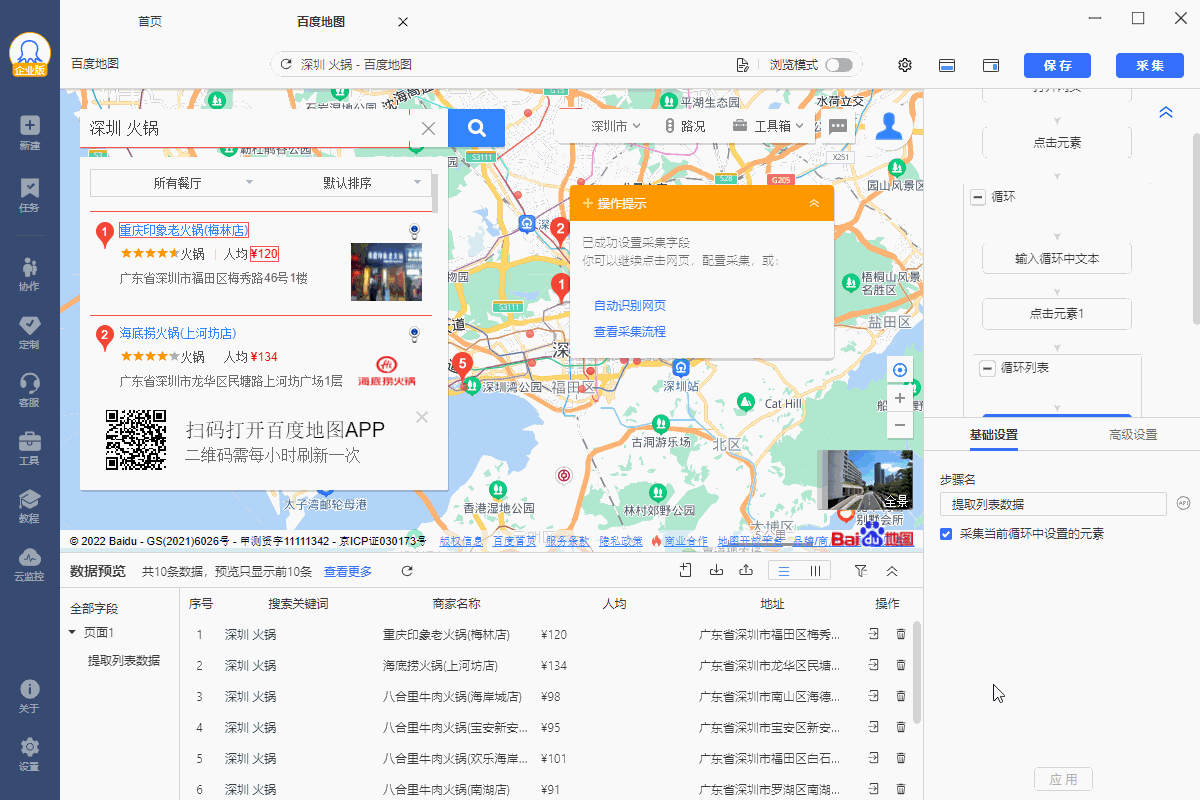Click the 查看采集流程 link

coord(630,332)
